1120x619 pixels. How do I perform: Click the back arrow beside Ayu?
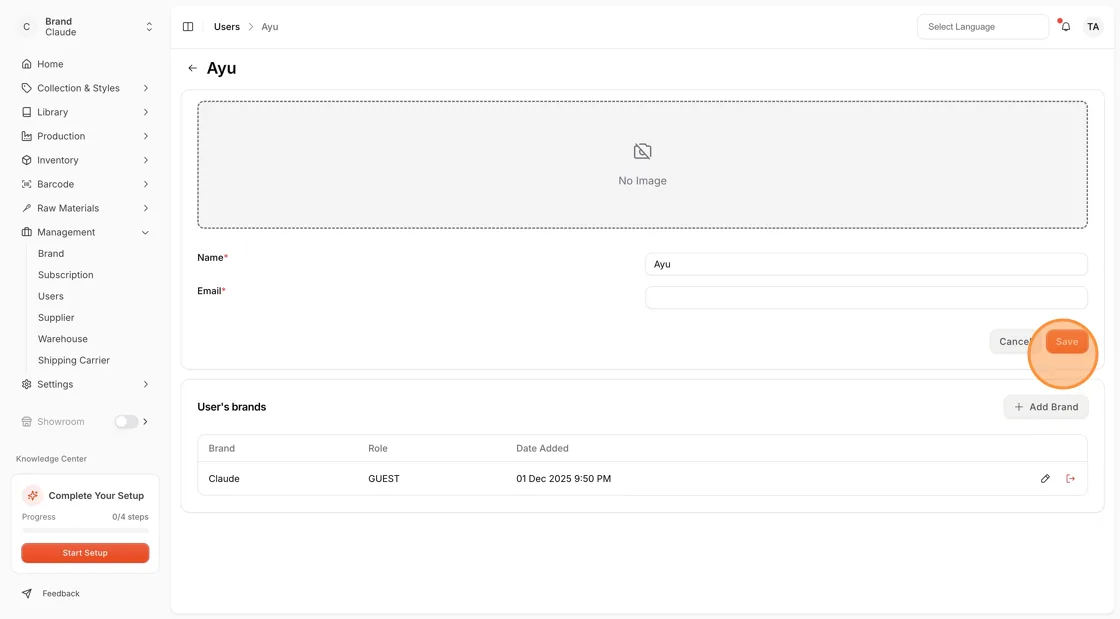point(192,68)
